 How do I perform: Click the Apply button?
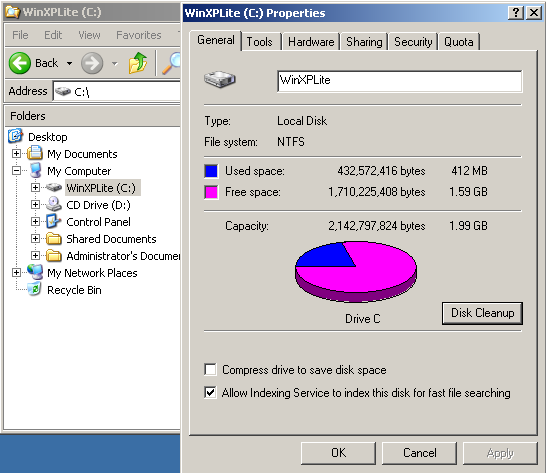point(500,453)
